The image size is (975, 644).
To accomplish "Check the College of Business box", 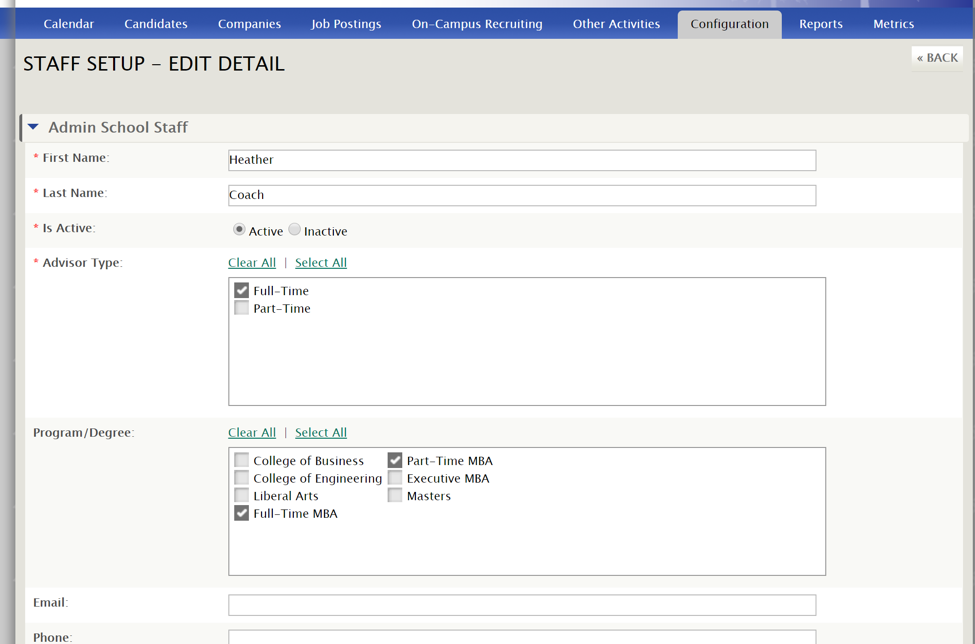I will pos(241,460).
